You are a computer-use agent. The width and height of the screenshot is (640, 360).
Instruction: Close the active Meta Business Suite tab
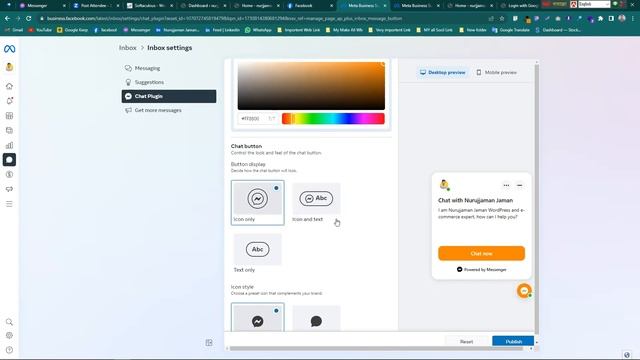point(384,6)
